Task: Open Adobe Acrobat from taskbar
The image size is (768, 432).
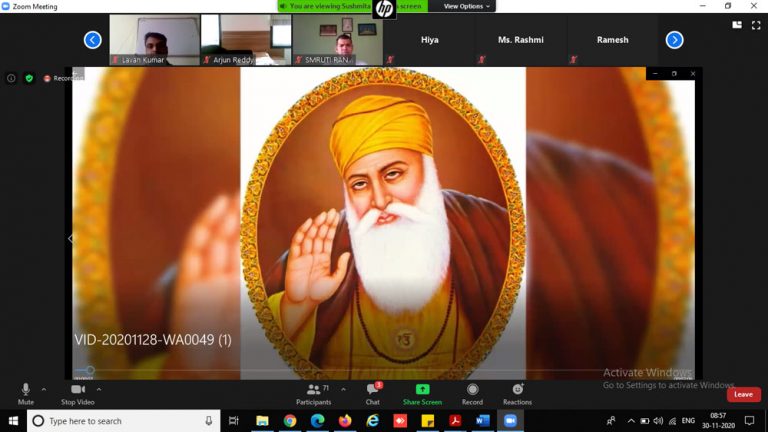Action: (455, 421)
